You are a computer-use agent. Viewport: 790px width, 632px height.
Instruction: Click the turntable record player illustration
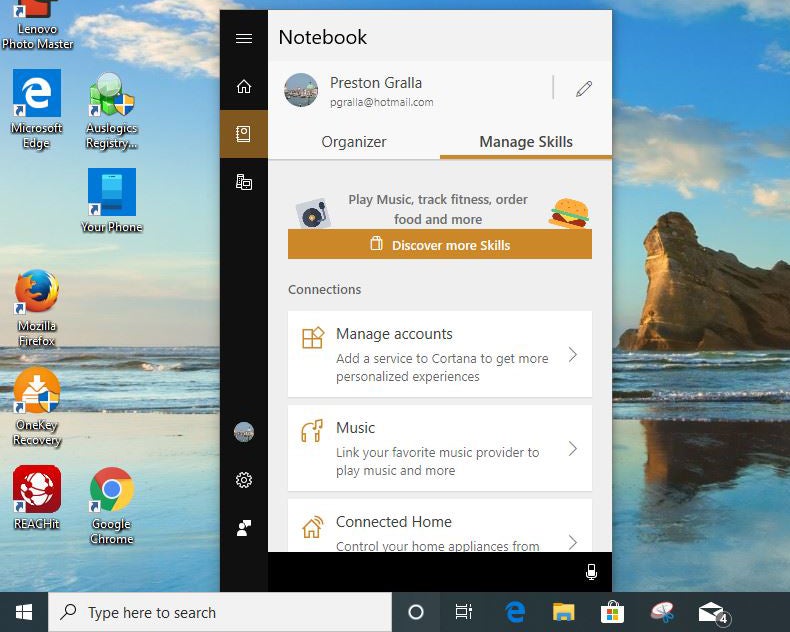[312, 213]
